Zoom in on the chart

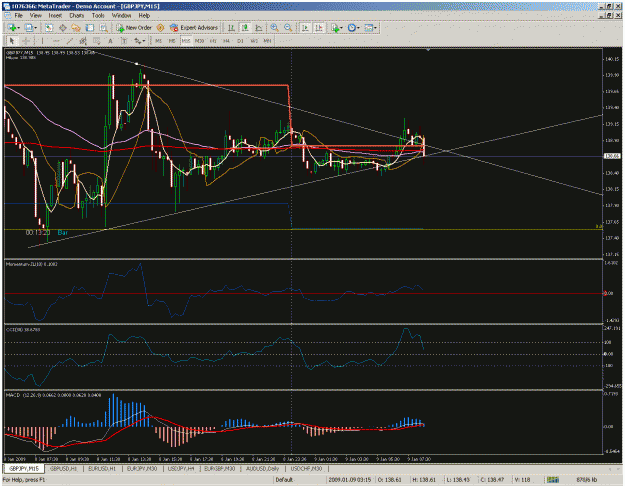pyautogui.click(x=274, y=28)
